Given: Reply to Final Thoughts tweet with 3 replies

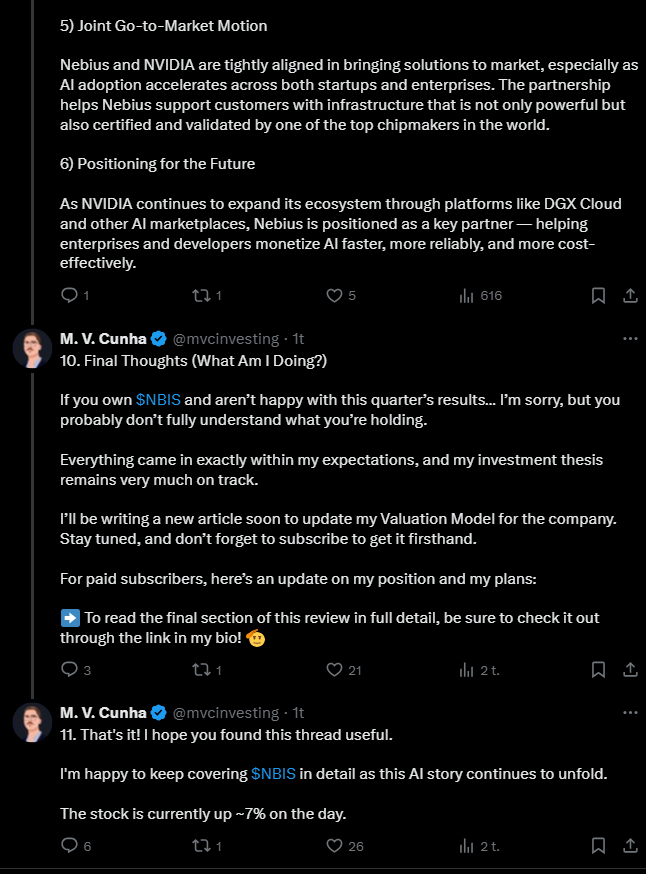Looking at the screenshot, I should 69,669.
